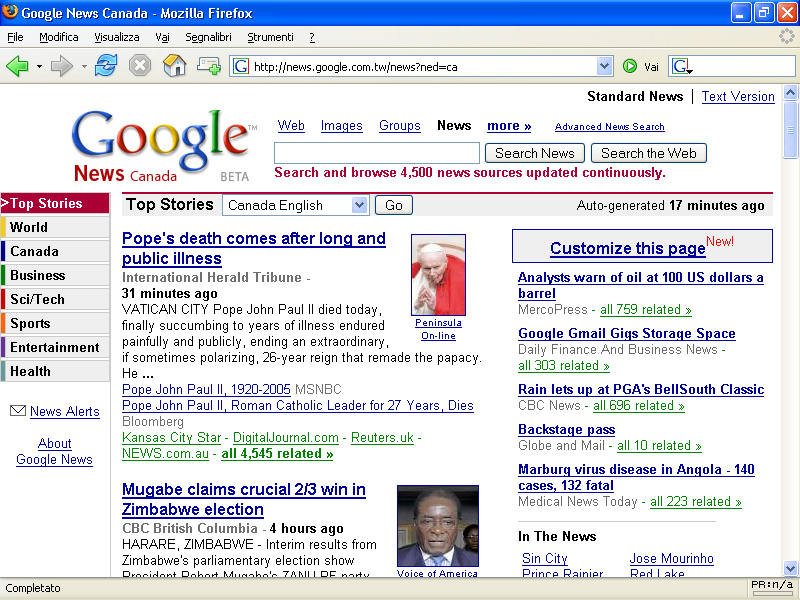Open Google Gmail Gigs Storage Space headline
This screenshot has height=600, width=800.
(627, 333)
